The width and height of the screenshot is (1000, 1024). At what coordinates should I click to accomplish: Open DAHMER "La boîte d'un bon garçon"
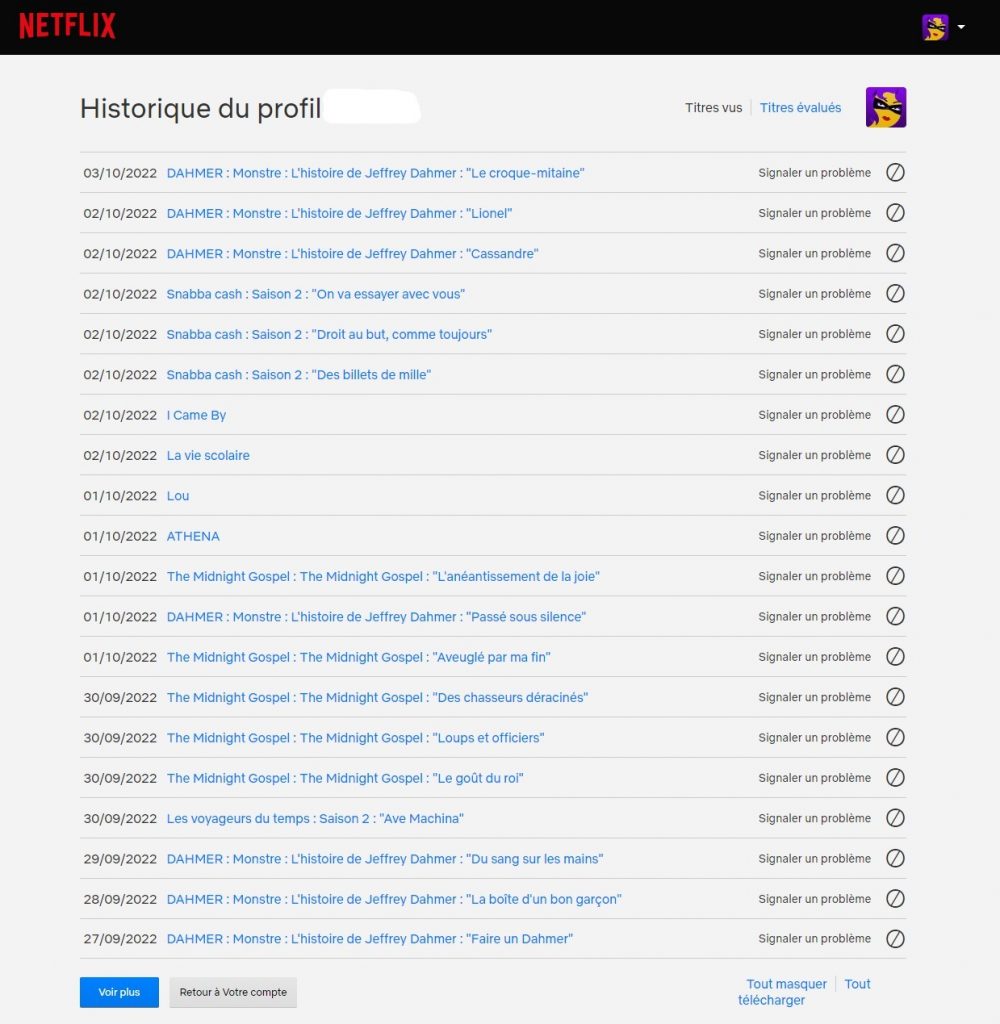pos(394,900)
